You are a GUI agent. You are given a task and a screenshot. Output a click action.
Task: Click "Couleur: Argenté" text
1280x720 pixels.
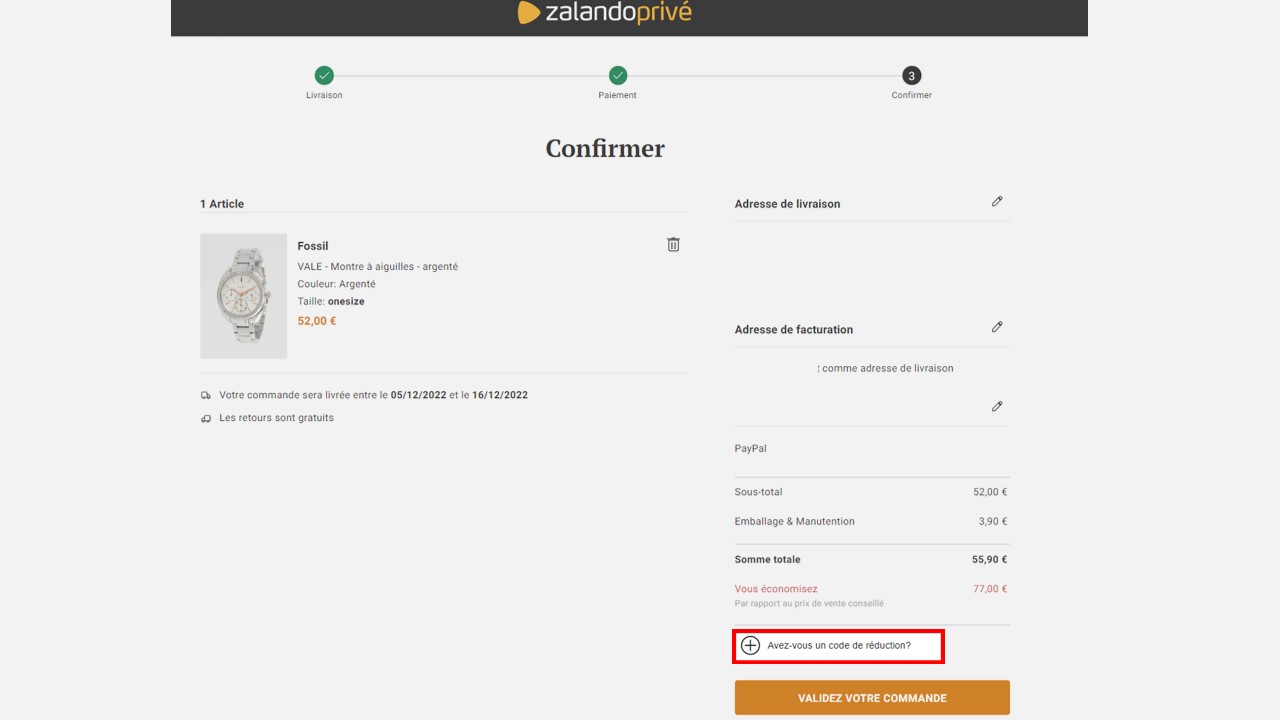[x=336, y=284]
